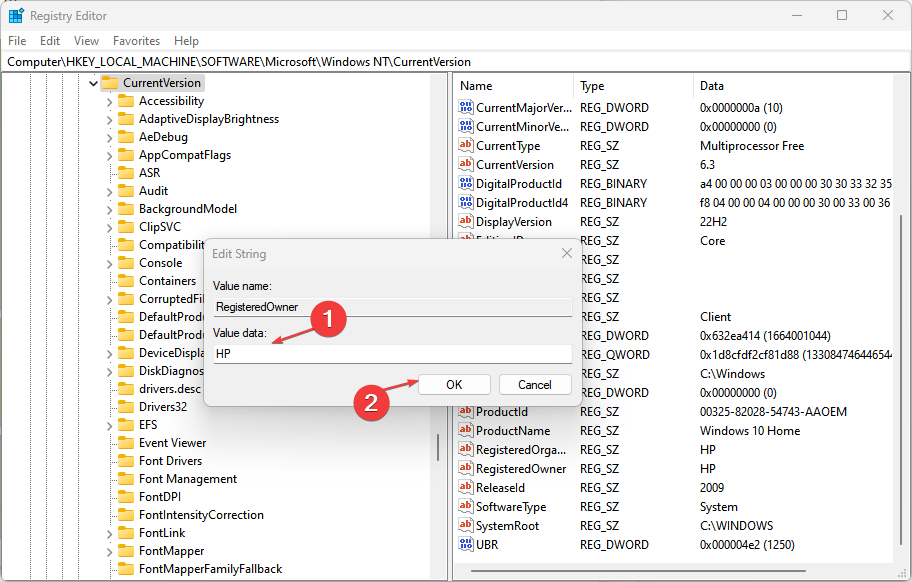
Task: Expand the FontLink key
Action: [109, 534]
